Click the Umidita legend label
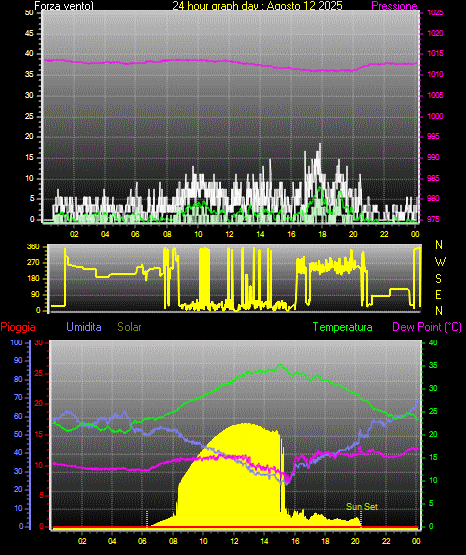466x555 pixels. pos(84,327)
